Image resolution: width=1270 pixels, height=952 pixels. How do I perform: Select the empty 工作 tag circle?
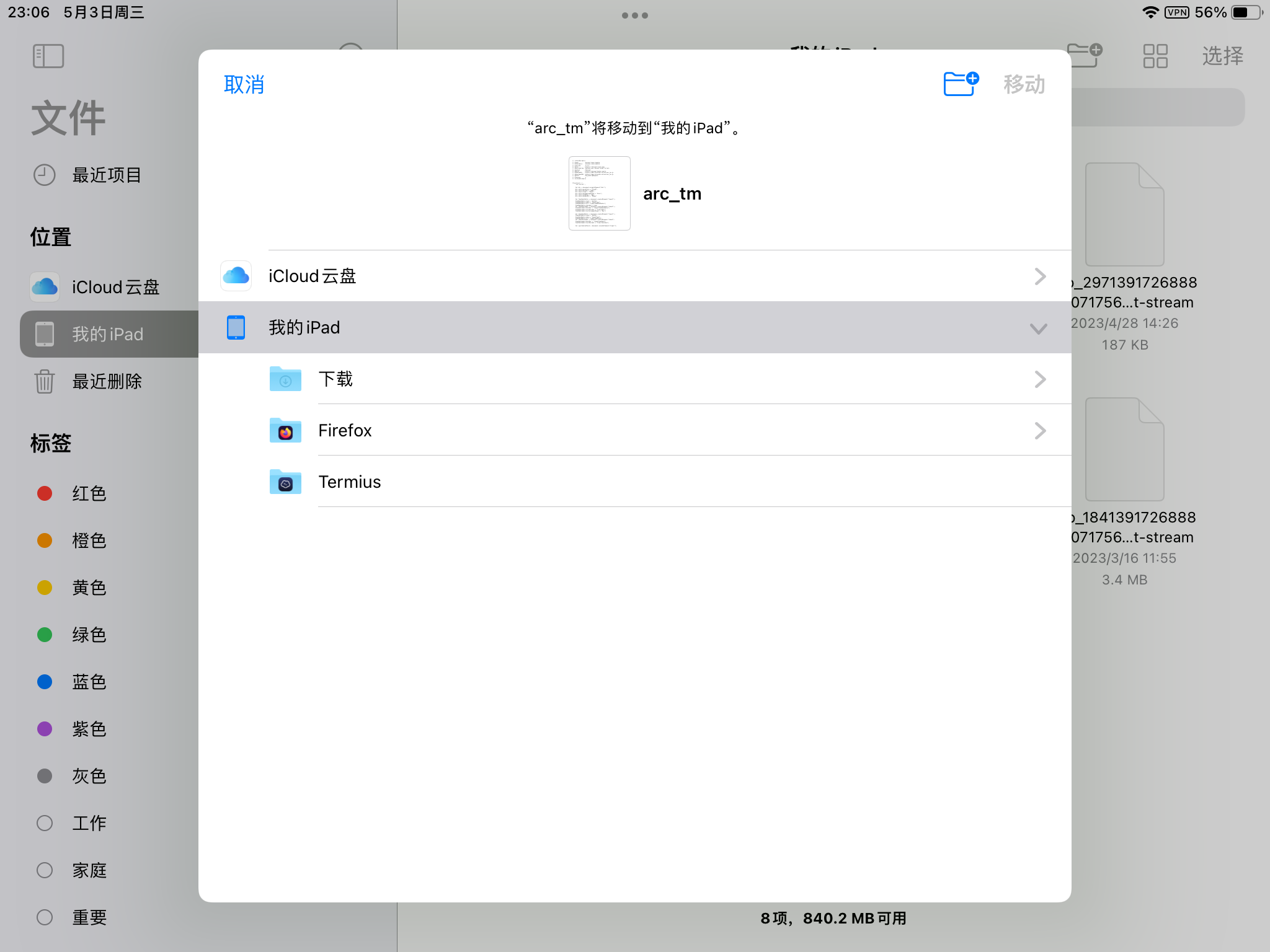click(45, 823)
